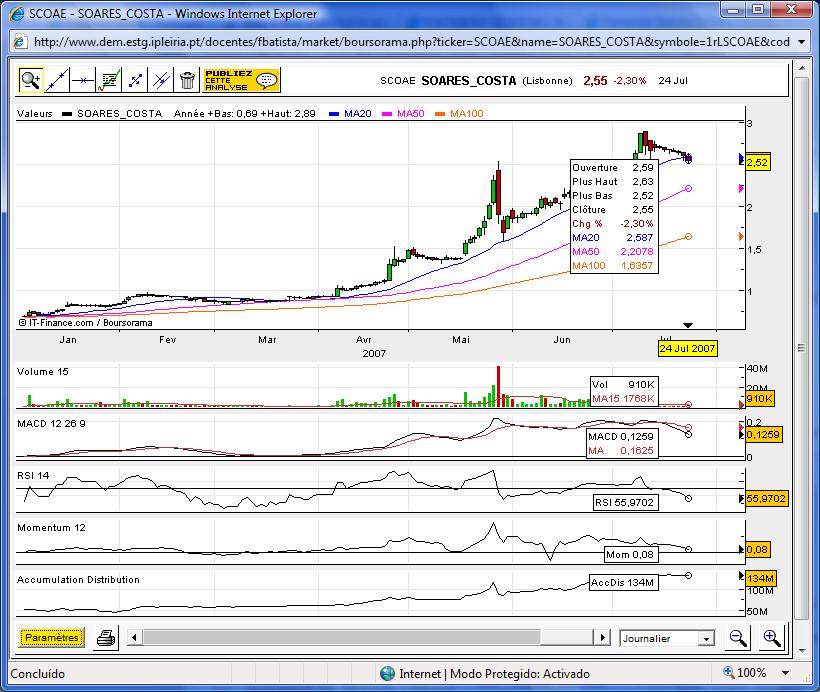Click the yellow 55,9702 RSI label

click(x=766, y=498)
